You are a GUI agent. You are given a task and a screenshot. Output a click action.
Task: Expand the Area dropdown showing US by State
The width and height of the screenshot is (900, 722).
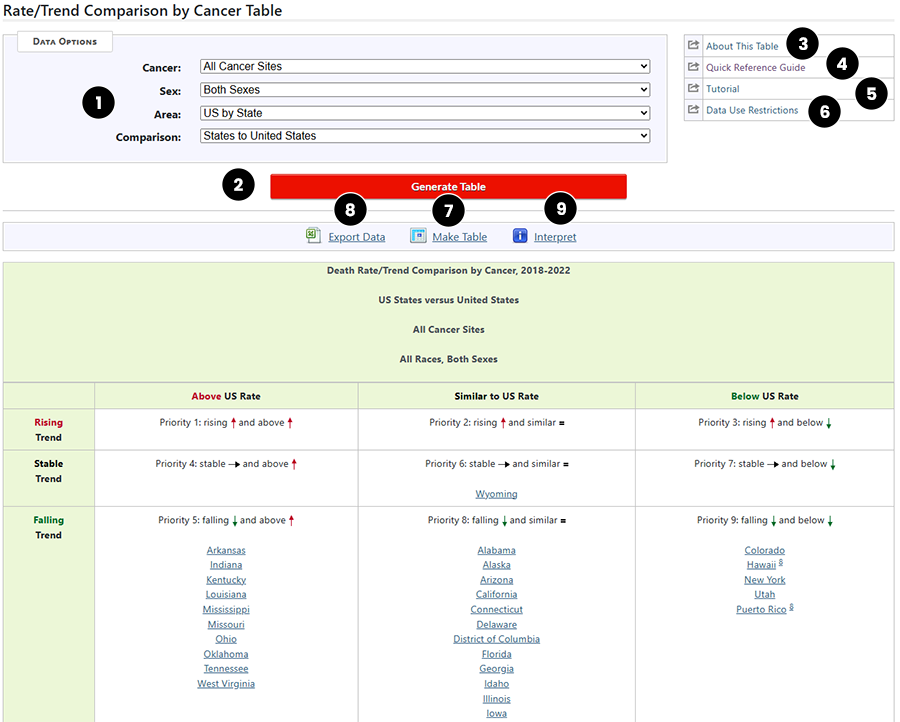click(424, 113)
